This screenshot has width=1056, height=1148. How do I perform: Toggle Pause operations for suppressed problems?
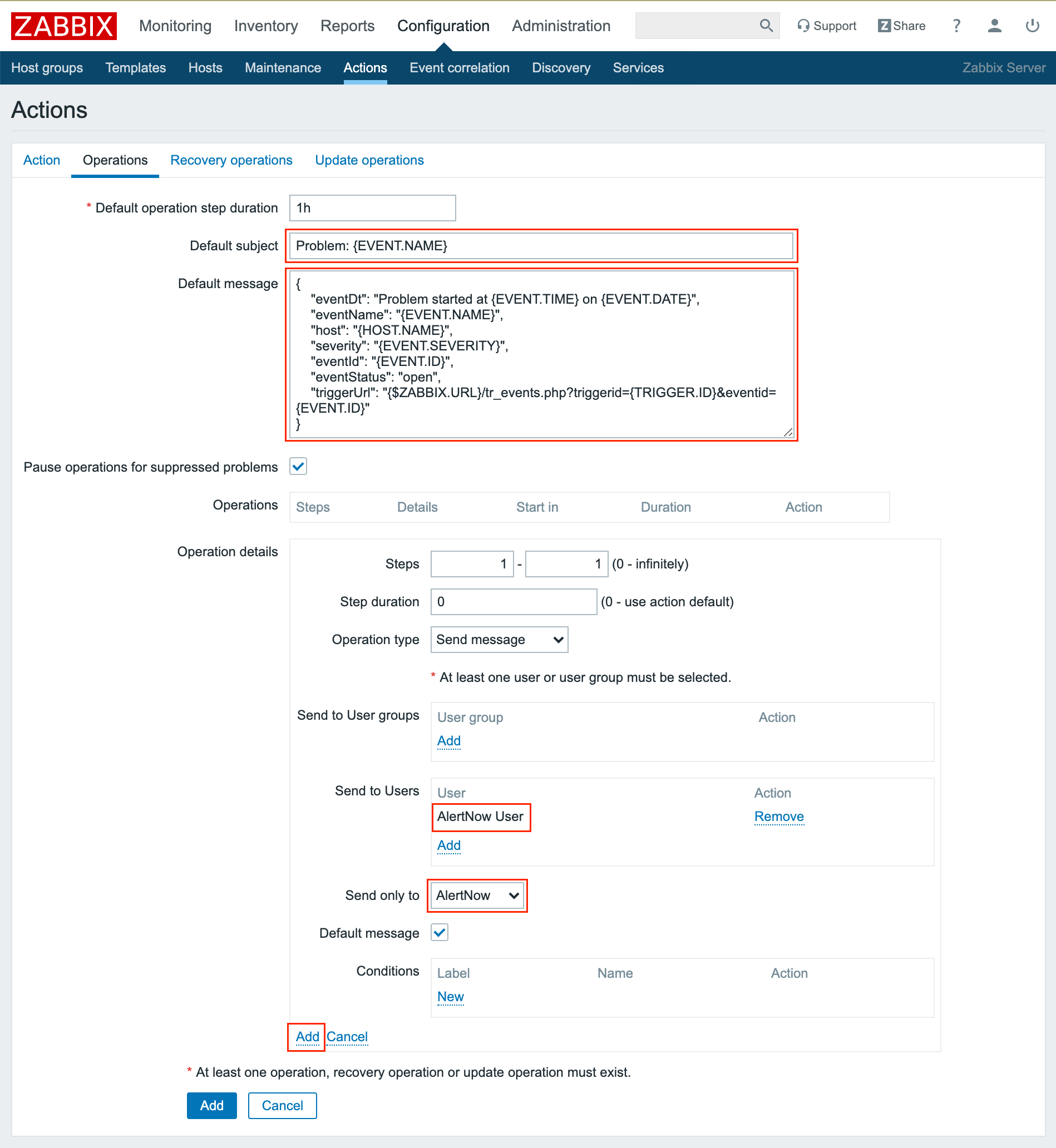point(298,467)
